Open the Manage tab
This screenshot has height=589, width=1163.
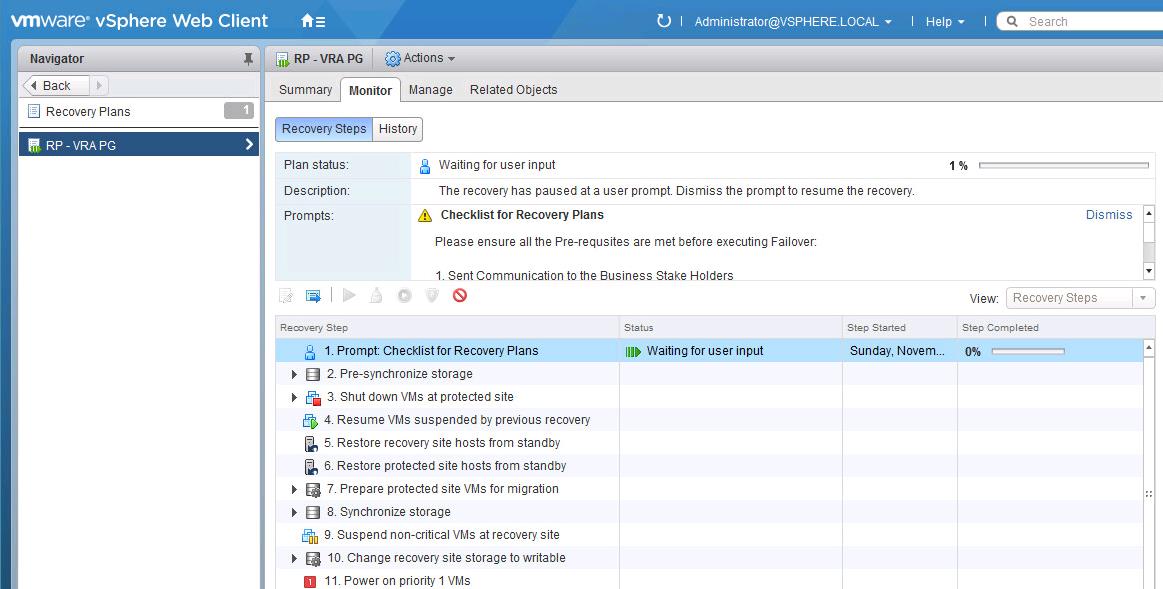tap(430, 90)
